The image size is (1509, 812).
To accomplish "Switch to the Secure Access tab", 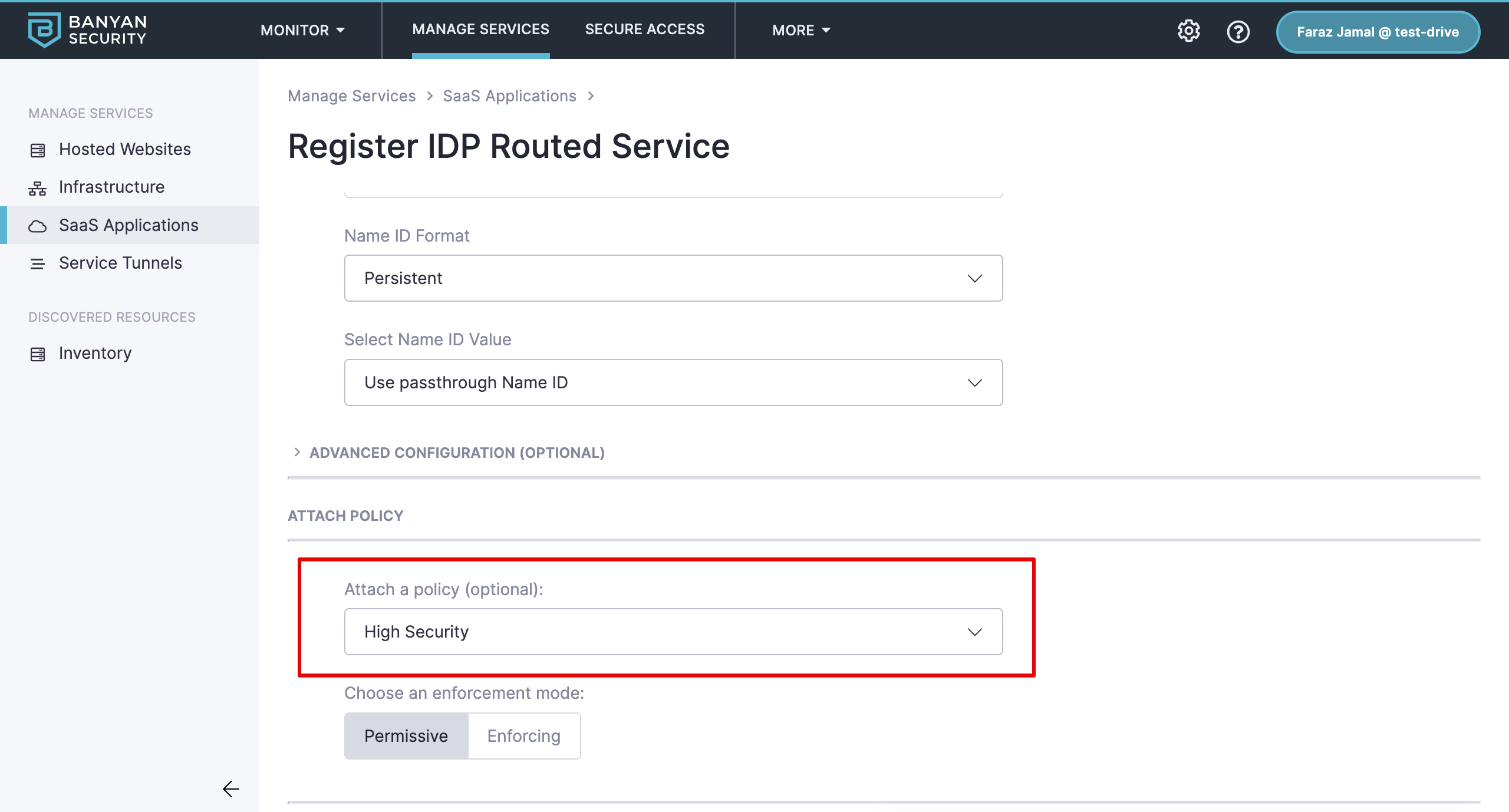I will coord(644,29).
